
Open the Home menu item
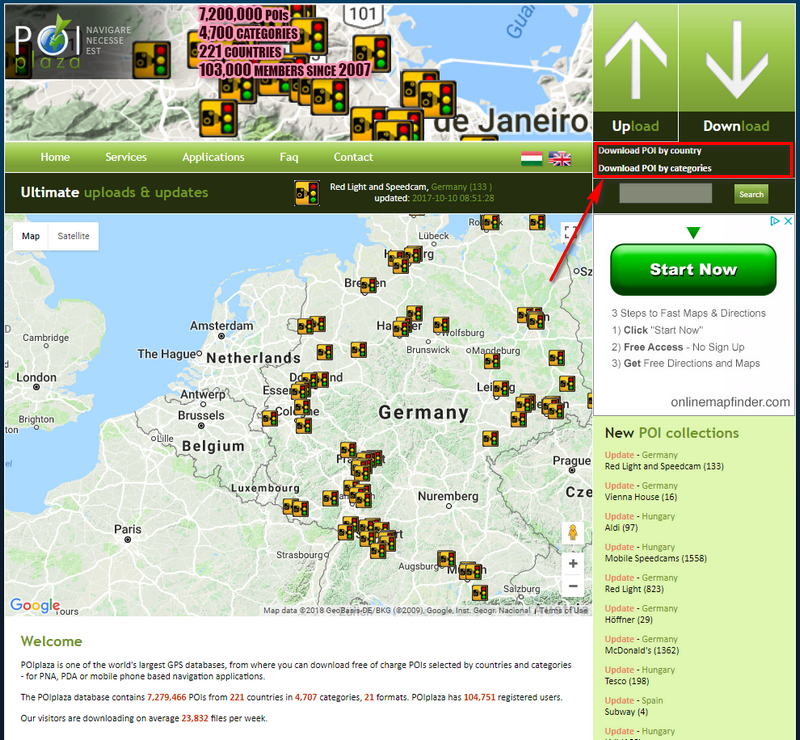(x=55, y=157)
